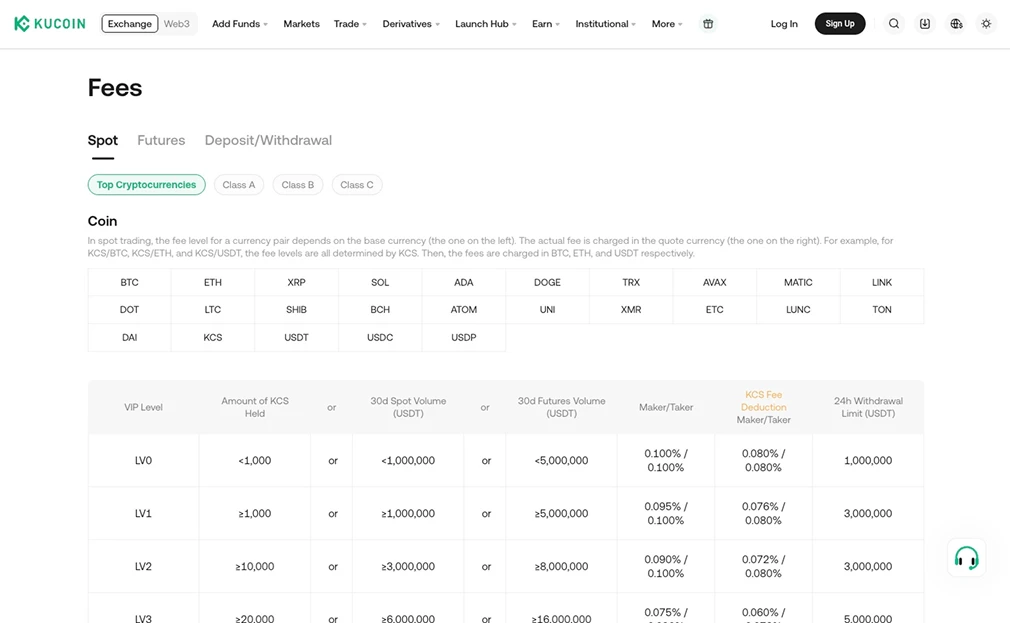Select the Class A filter
1010x623 pixels.
pos(238,184)
